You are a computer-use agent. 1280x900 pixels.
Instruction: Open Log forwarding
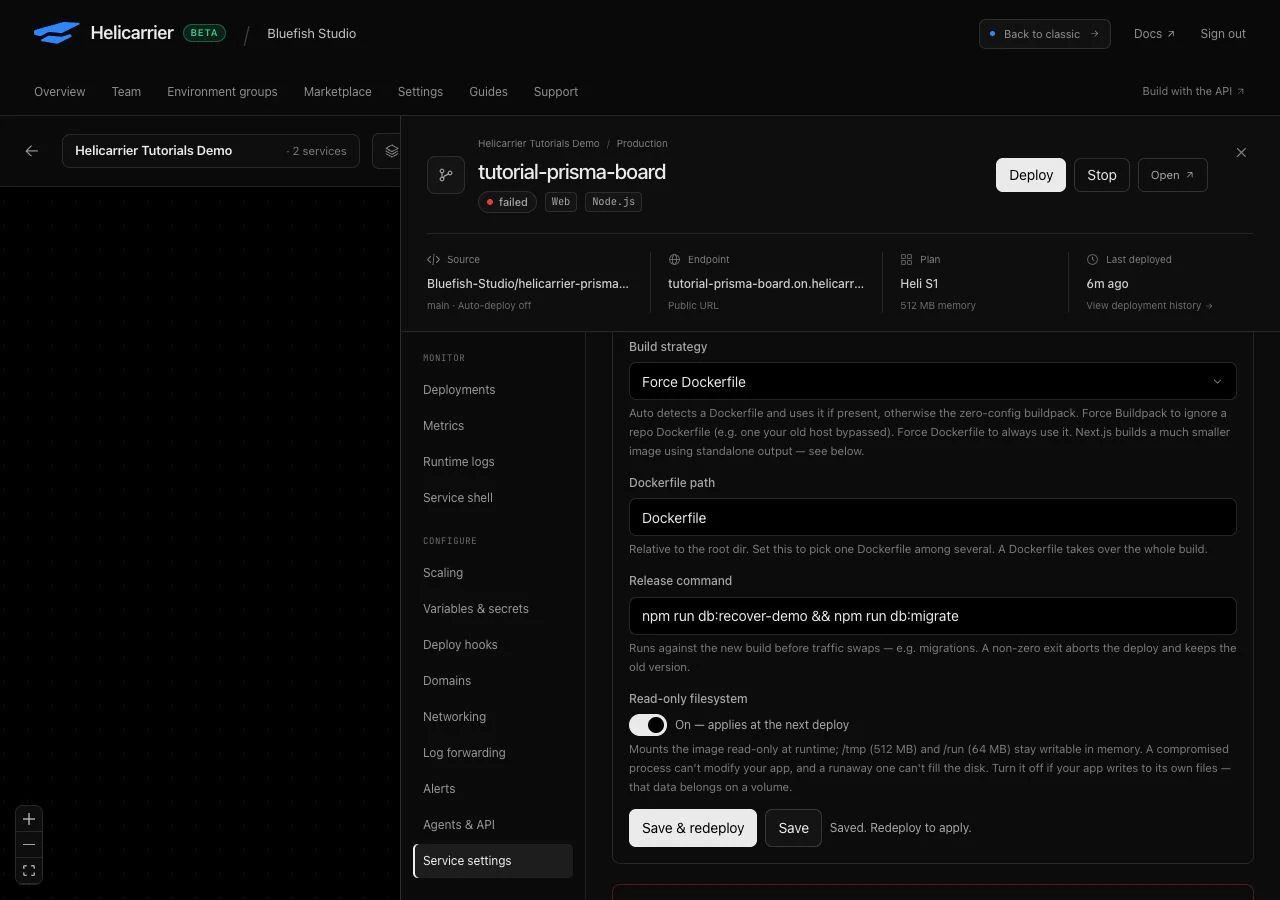coord(493,753)
